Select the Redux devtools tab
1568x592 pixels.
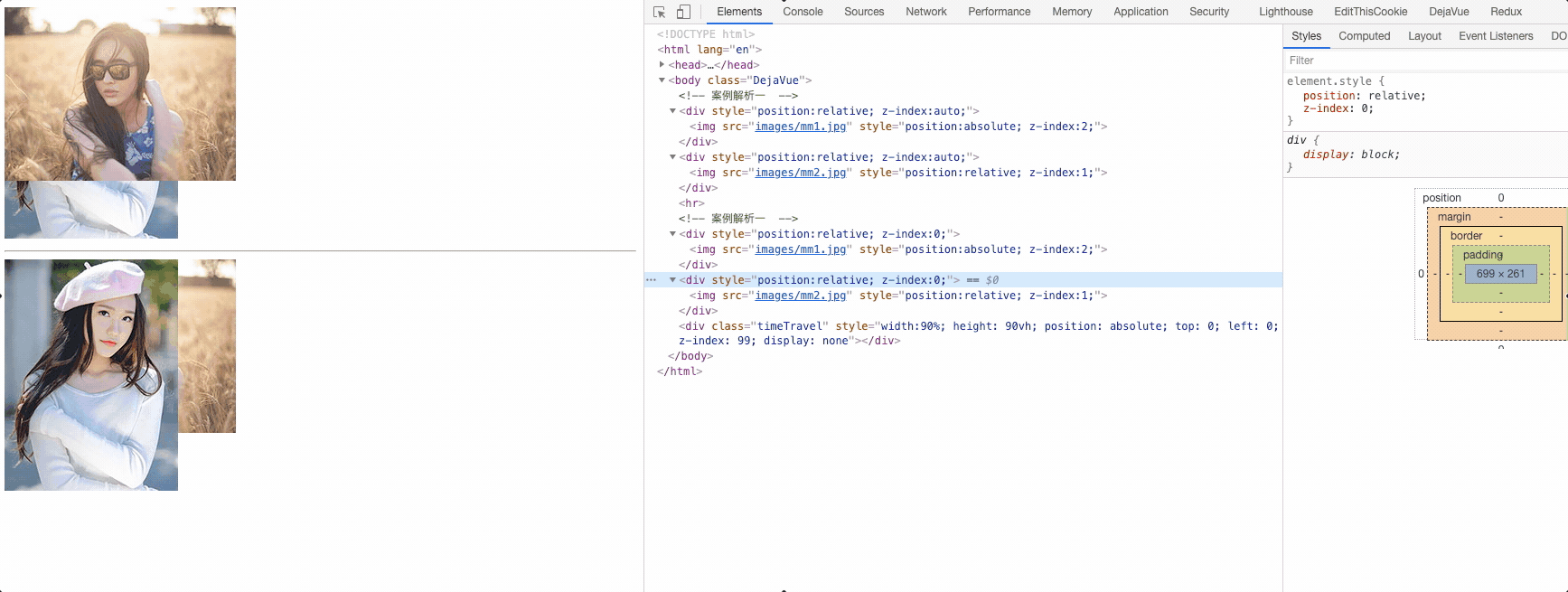(1506, 12)
